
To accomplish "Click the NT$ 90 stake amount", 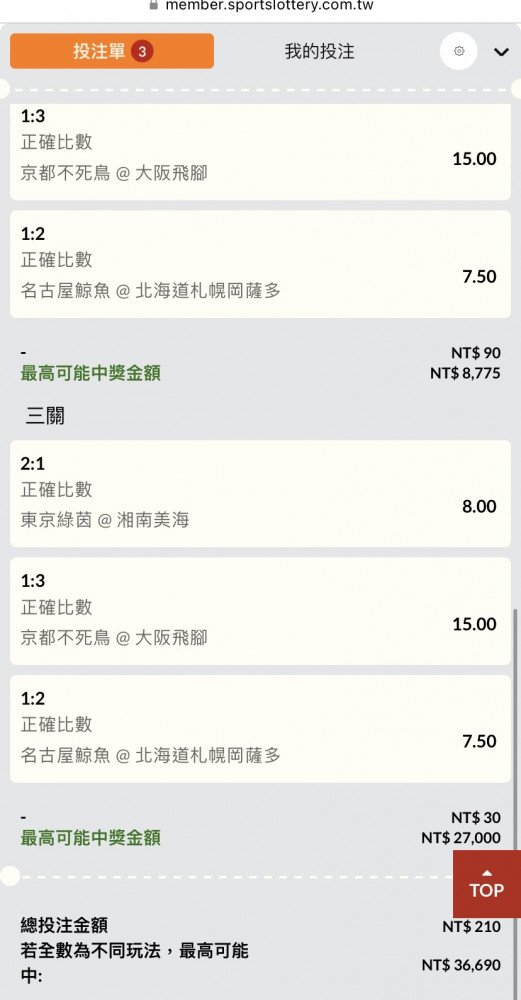I will click(x=476, y=353).
